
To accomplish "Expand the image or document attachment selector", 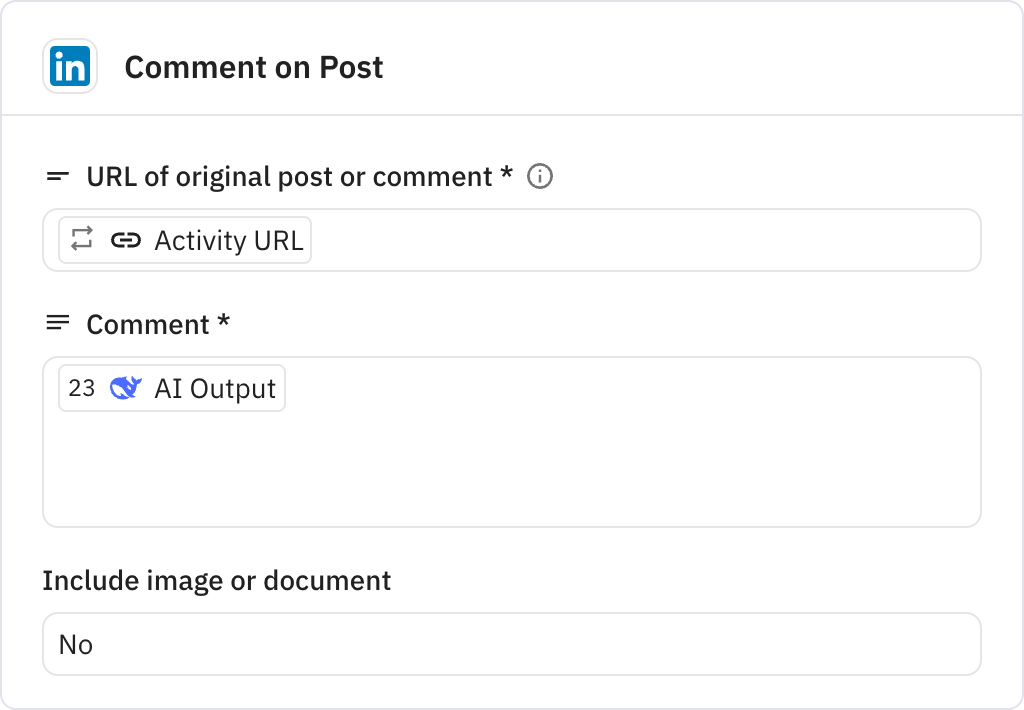I will click(512, 644).
